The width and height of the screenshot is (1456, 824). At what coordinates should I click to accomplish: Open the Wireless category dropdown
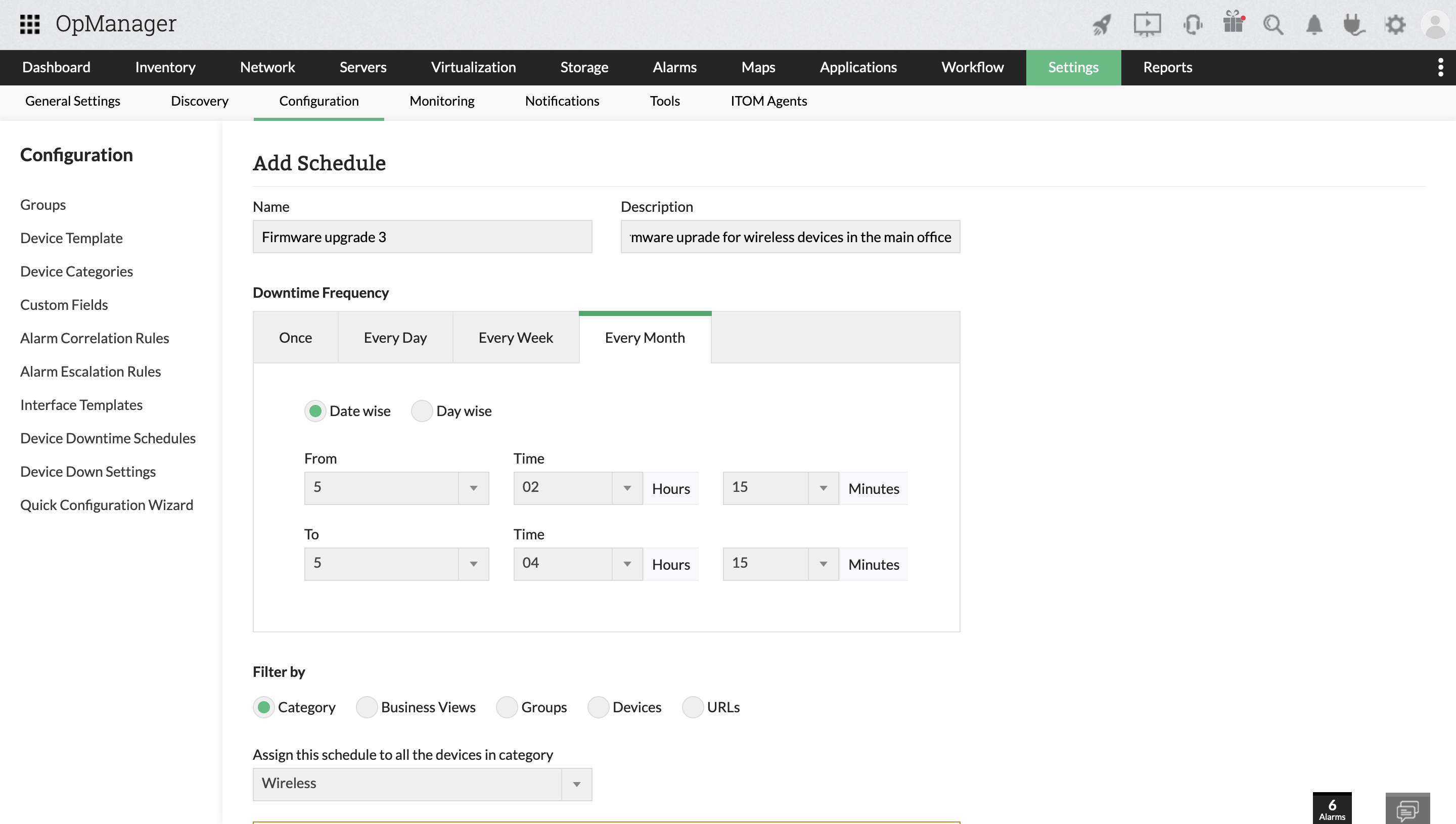(x=576, y=785)
